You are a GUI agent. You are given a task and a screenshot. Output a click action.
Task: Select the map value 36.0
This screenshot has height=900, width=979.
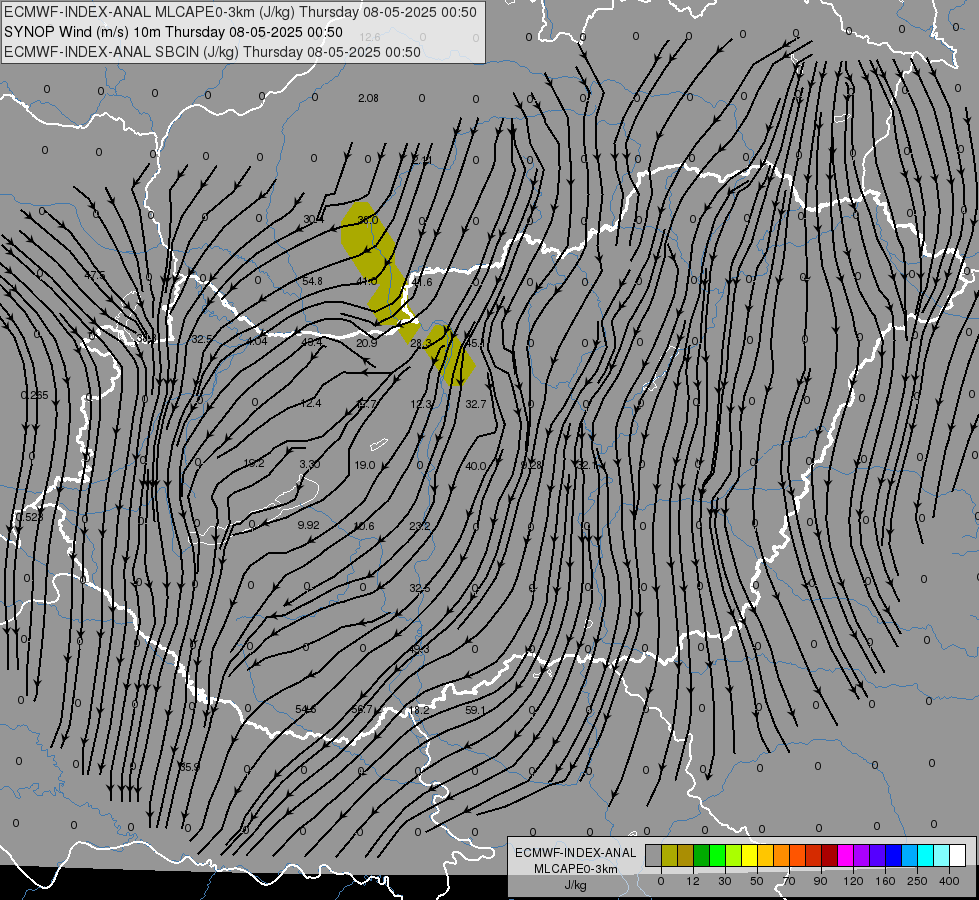pos(368,220)
